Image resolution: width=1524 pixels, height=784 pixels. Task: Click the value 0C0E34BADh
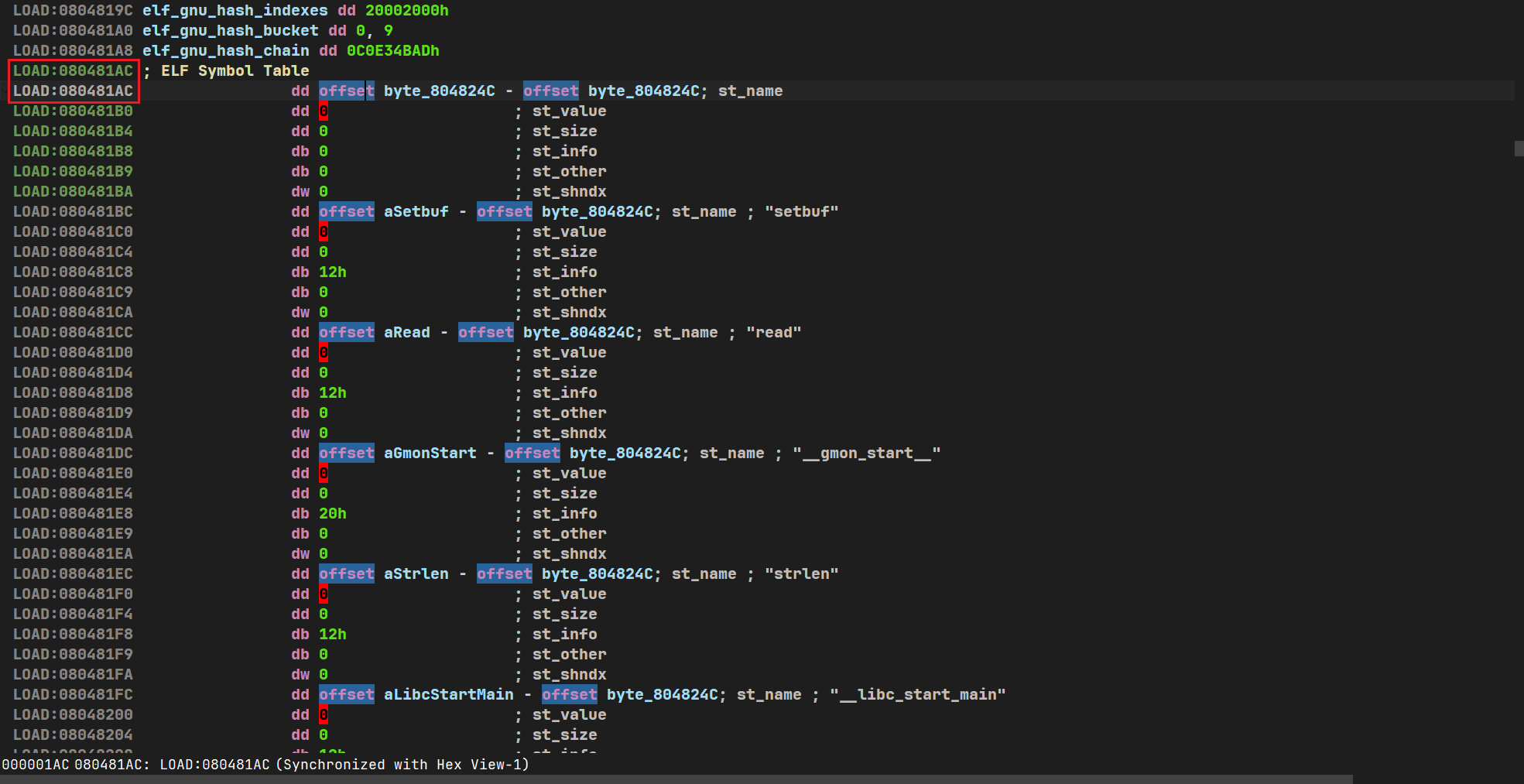pyautogui.click(x=393, y=51)
